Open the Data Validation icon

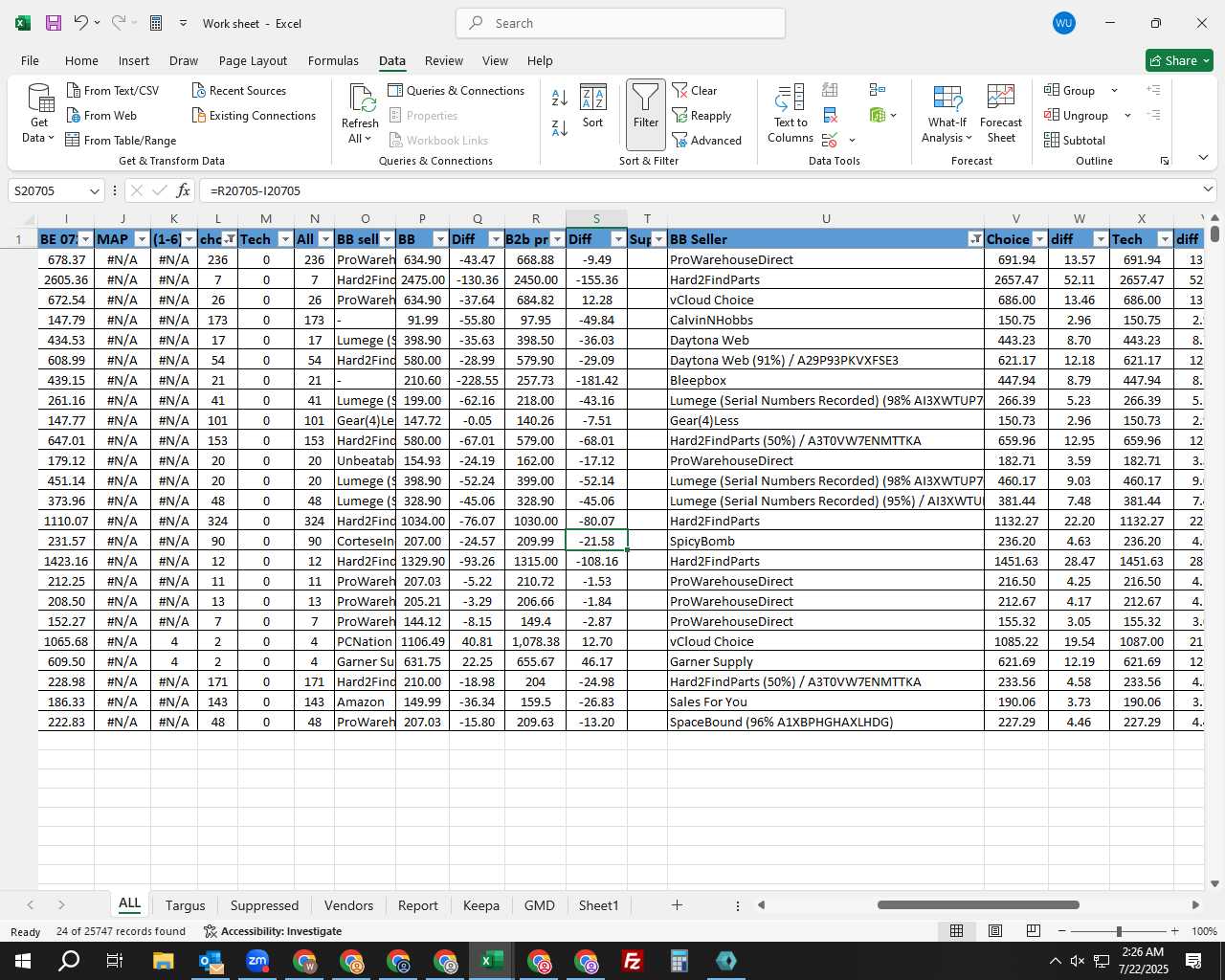point(830,140)
